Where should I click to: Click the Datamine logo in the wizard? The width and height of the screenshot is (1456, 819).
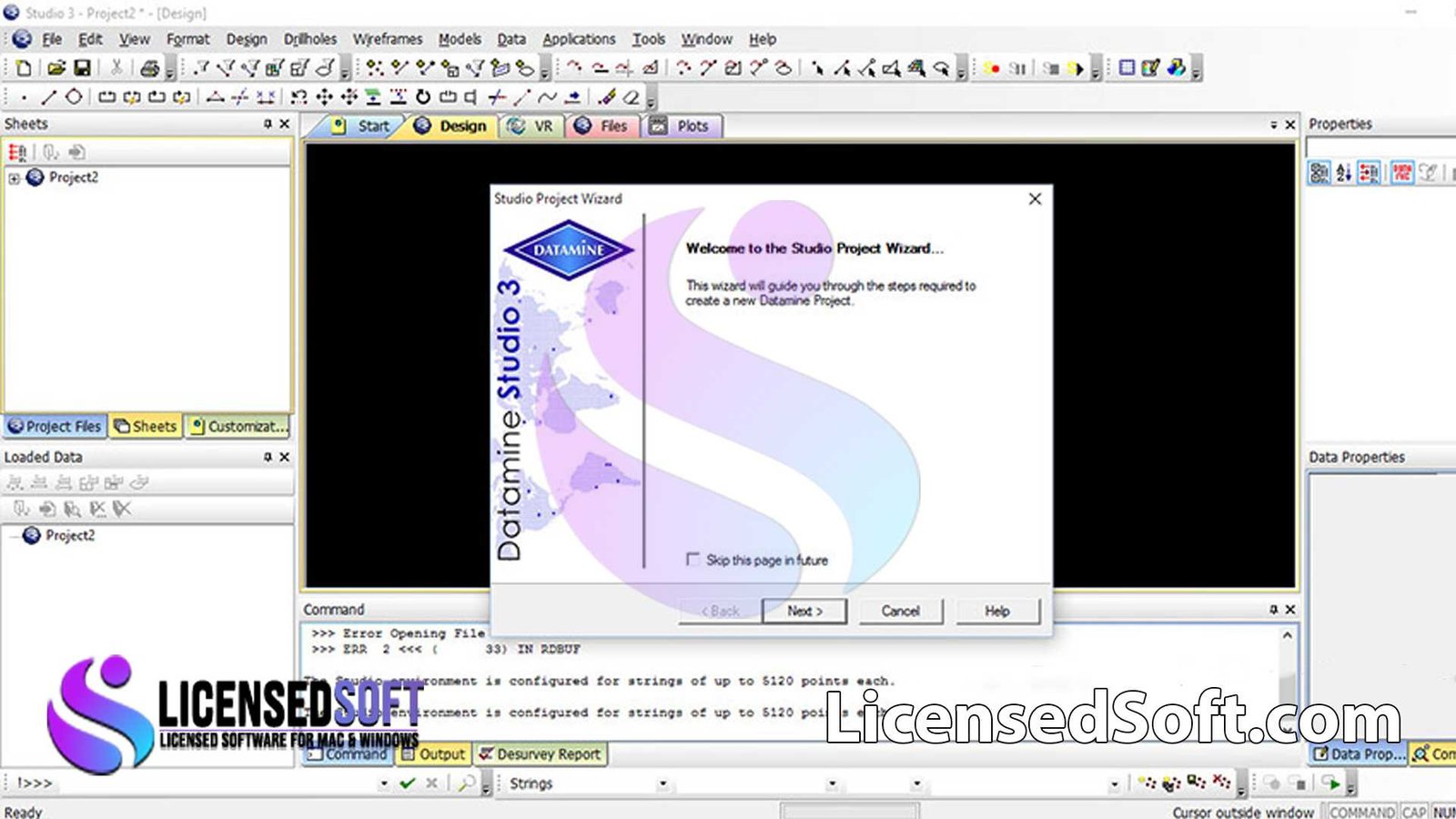tap(569, 249)
